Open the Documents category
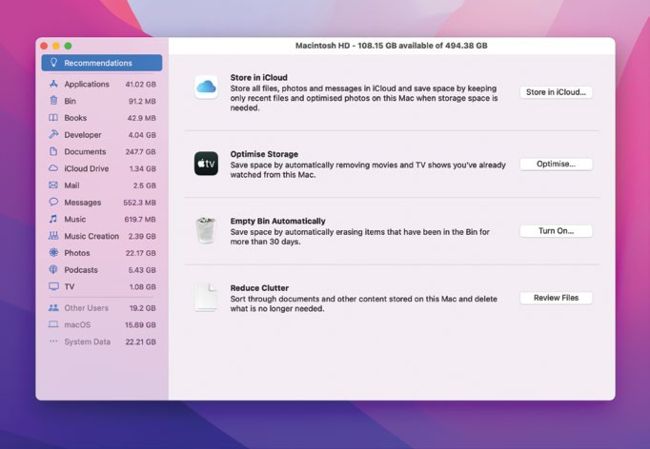Screen dimensions: 650x449 (x=85, y=152)
